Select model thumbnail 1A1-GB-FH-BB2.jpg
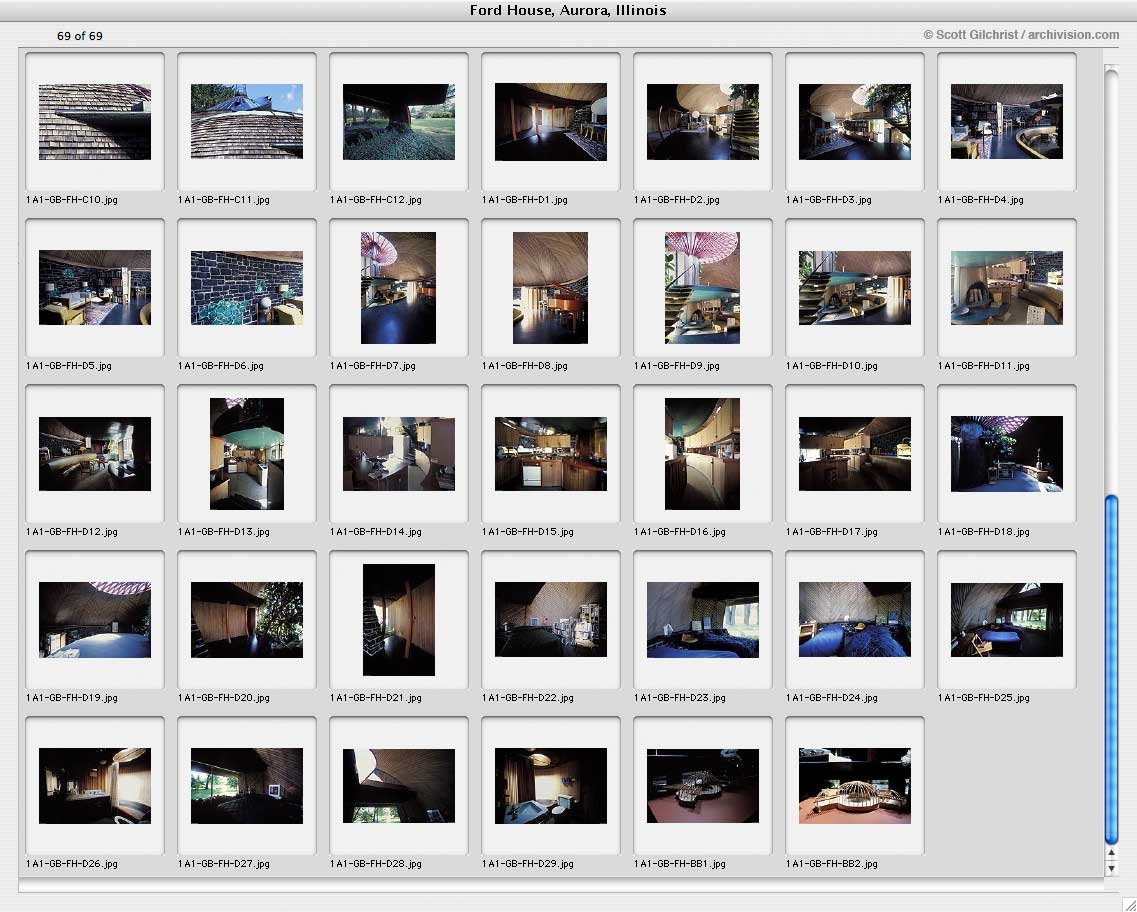 pos(855,786)
